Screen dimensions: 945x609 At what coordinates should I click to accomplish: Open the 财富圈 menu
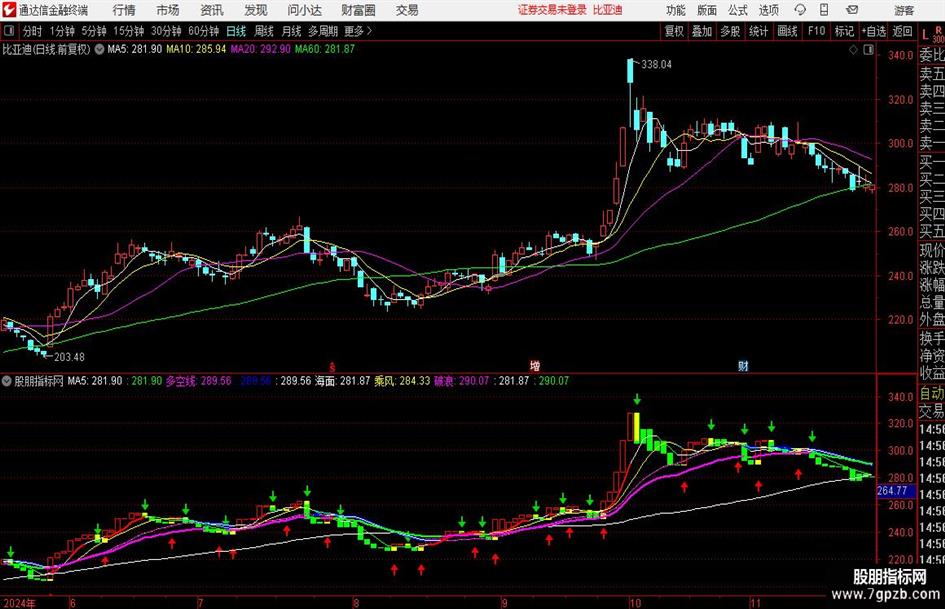click(x=358, y=10)
